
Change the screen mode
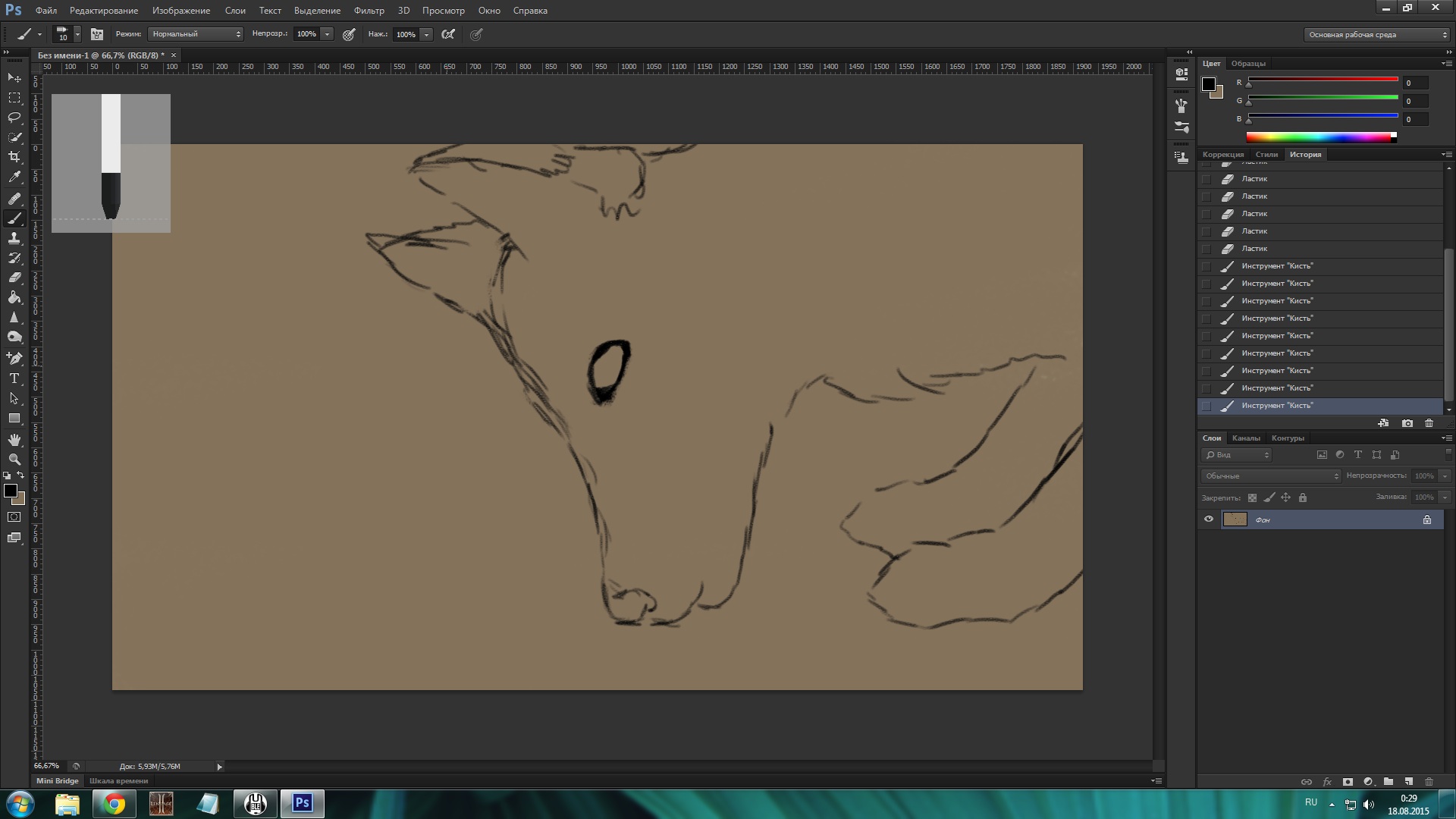14,538
